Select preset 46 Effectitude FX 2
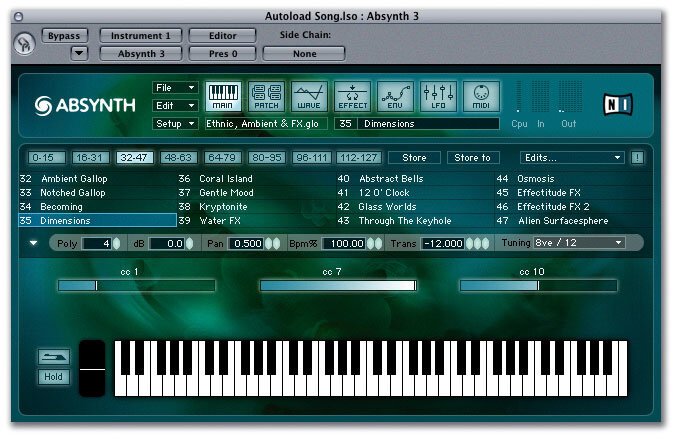This screenshot has height=435, width=673. click(574, 207)
